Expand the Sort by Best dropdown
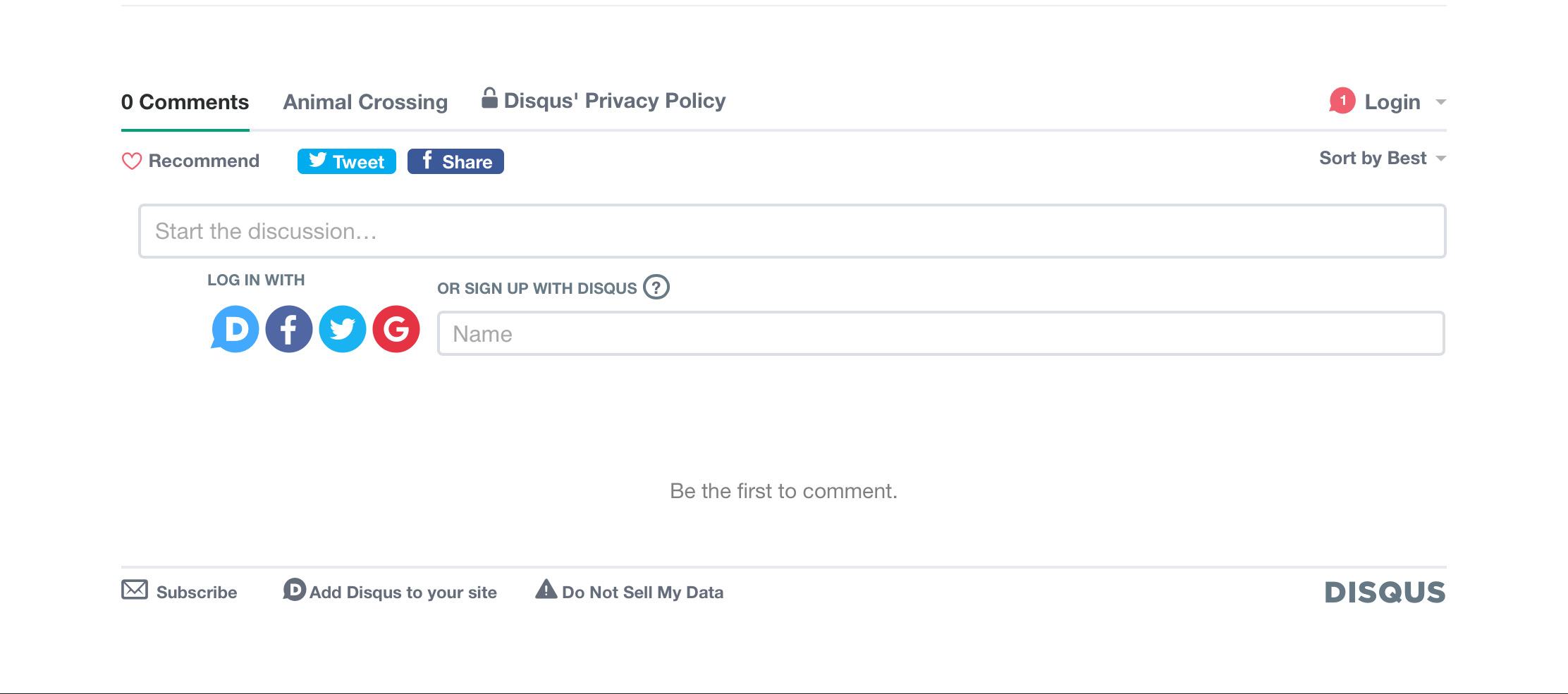This screenshot has width=1568, height=694. [x=1382, y=159]
